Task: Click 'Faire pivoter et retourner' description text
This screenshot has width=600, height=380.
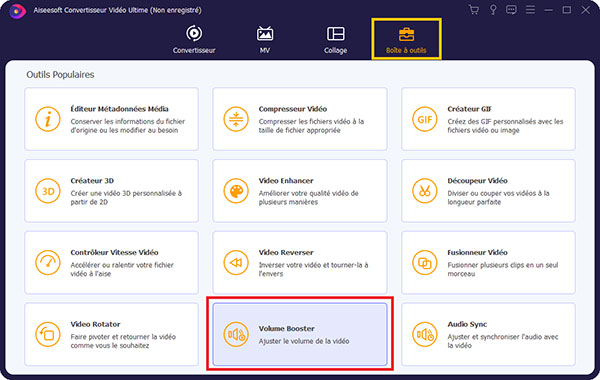Action: pyautogui.click(x=123, y=341)
